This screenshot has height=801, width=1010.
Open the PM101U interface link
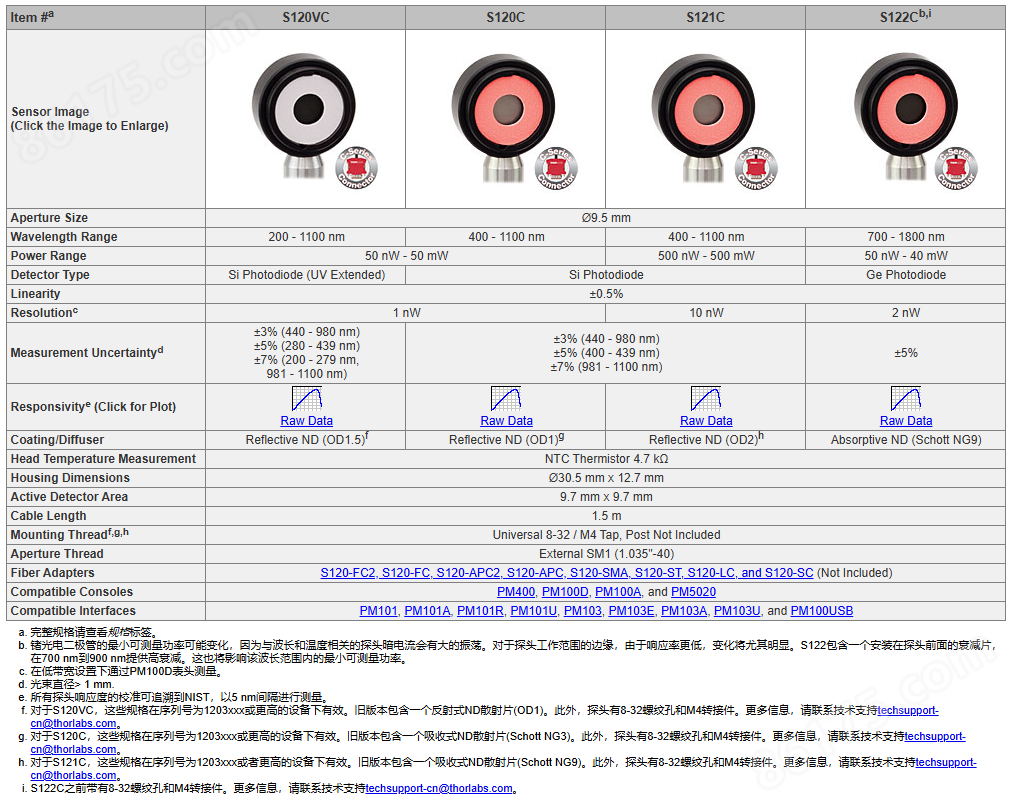coord(533,611)
